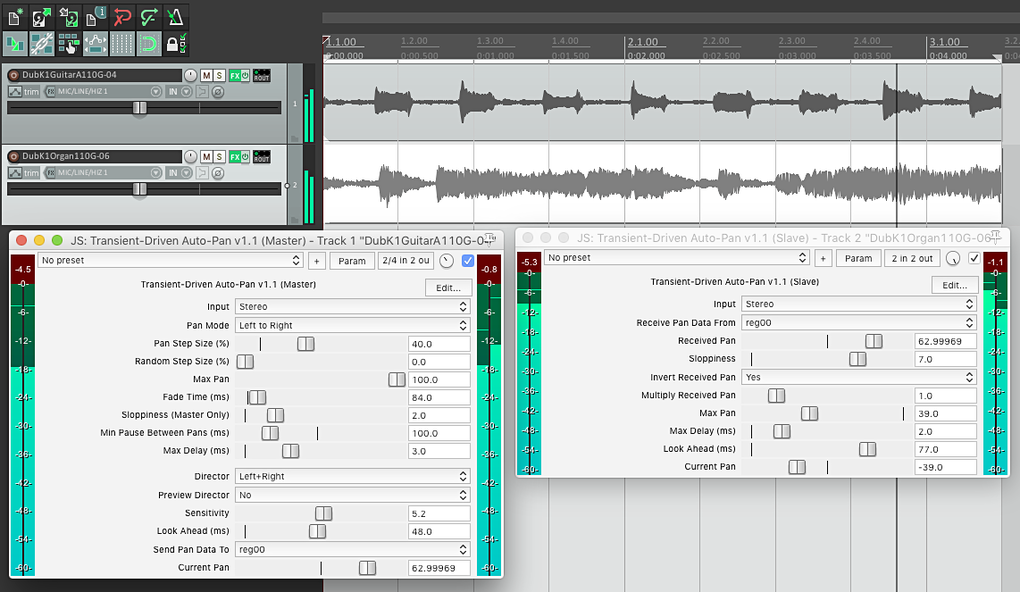Open Pan Mode dropdown Left to Right
The height and width of the screenshot is (592, 1020).
[353, 325]
